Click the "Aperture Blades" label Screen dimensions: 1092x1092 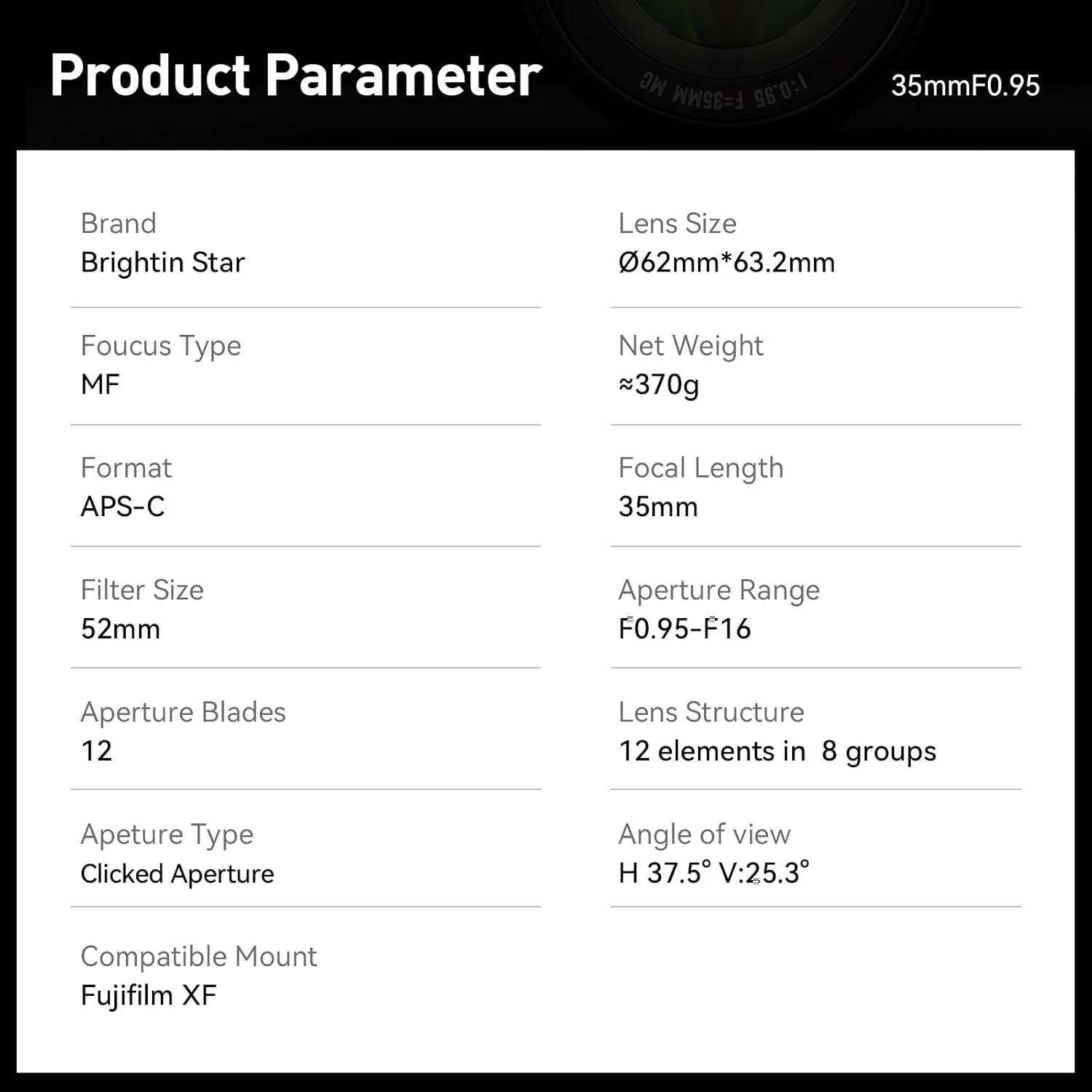tap(183, 712)
